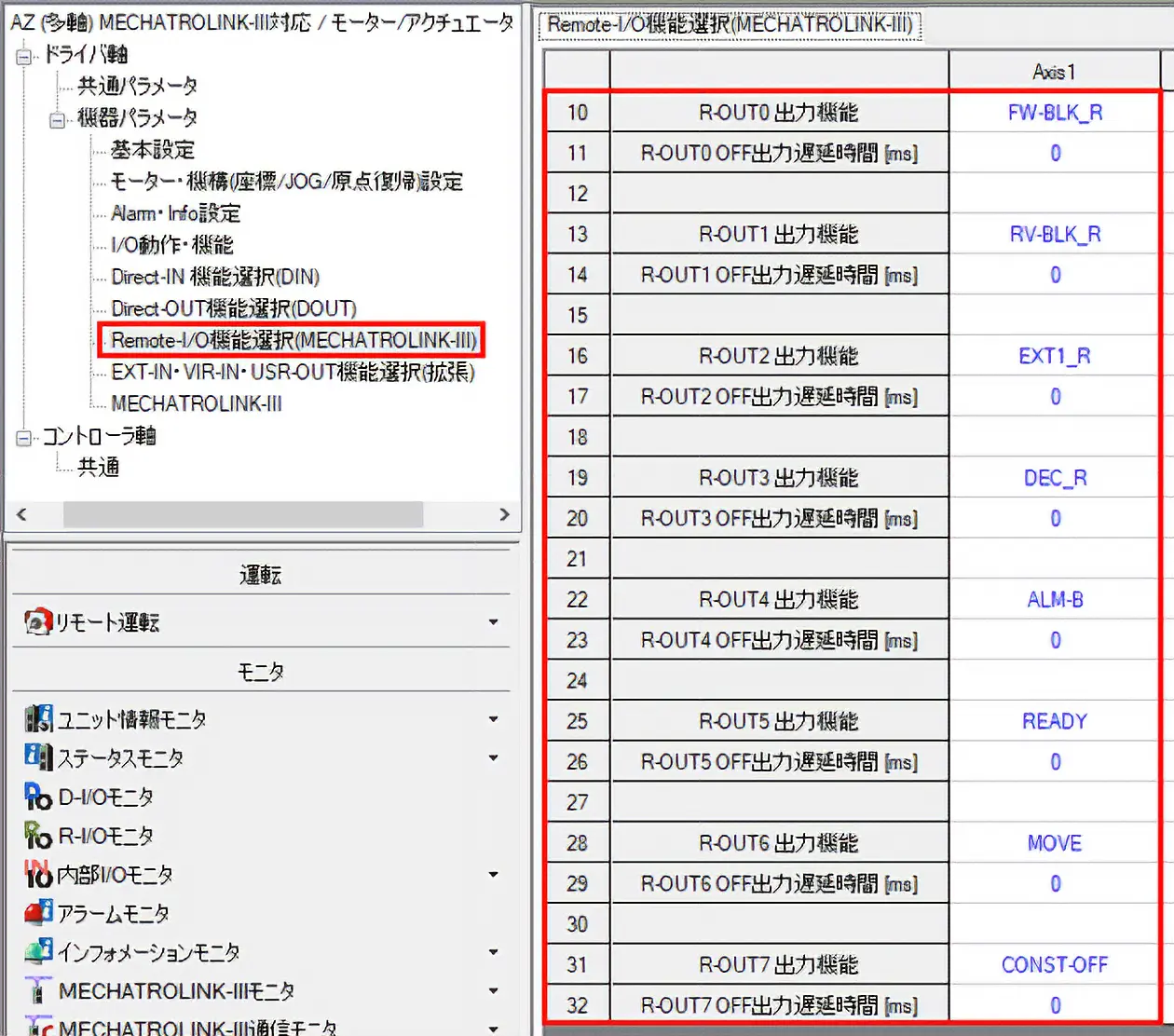This screenshot has height=1036, width=1174.
Task: Click the FW-BLK_R value for R-OUT0
Action: (x=1055, y=113)
